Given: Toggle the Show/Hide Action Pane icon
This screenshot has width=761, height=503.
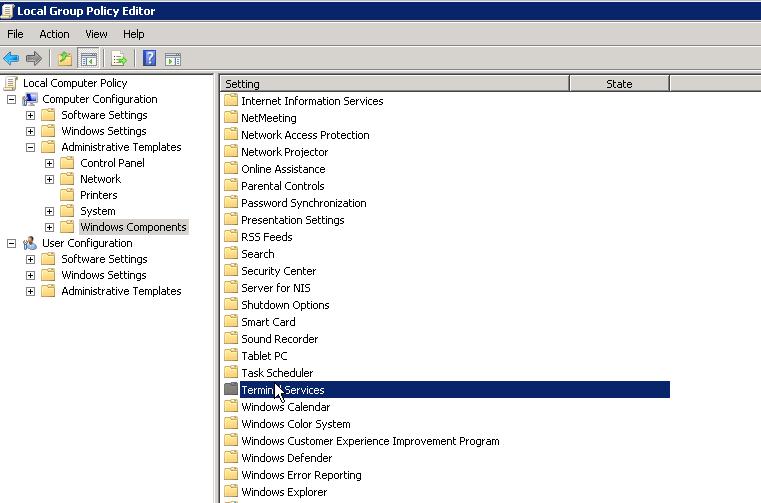Looking at the screenshot, I should (x=173, y=59).
